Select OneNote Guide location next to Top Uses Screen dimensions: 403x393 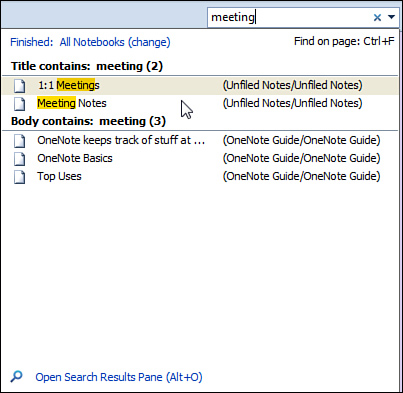click(x=301, y=176)
